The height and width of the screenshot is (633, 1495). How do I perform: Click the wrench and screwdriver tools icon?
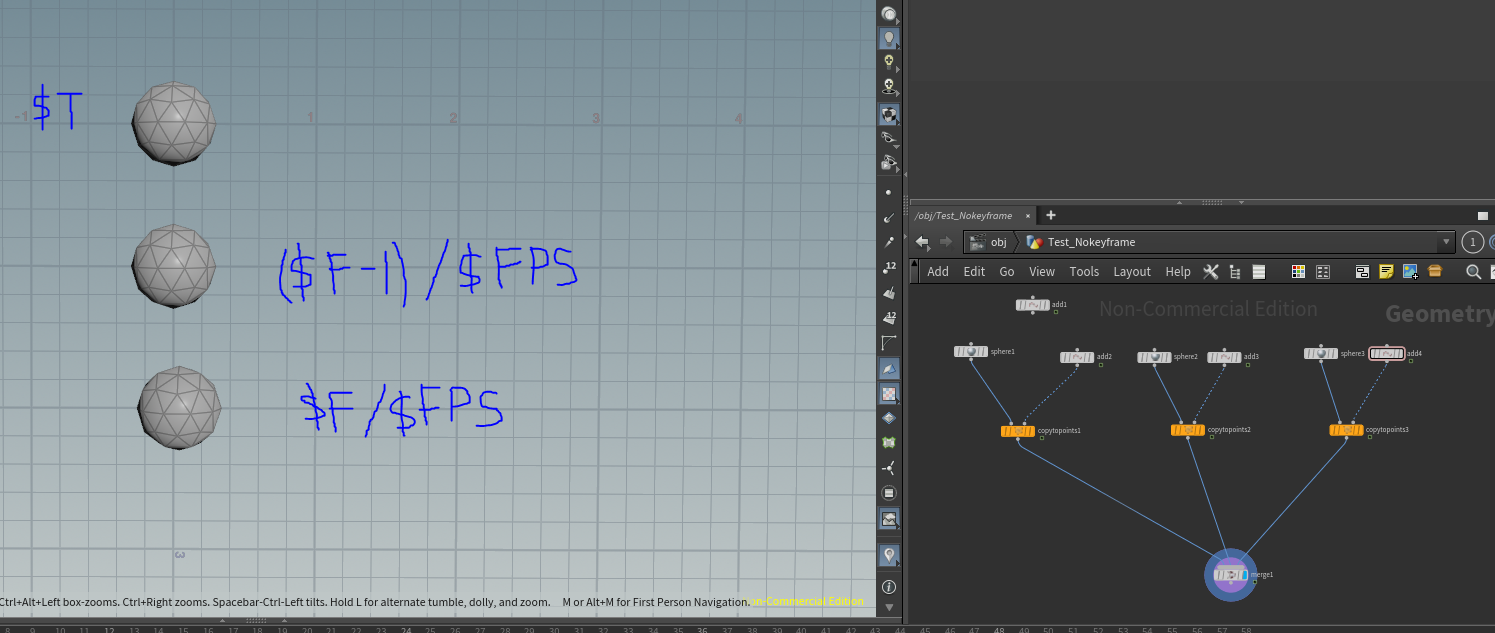(x=1211, y=271)
